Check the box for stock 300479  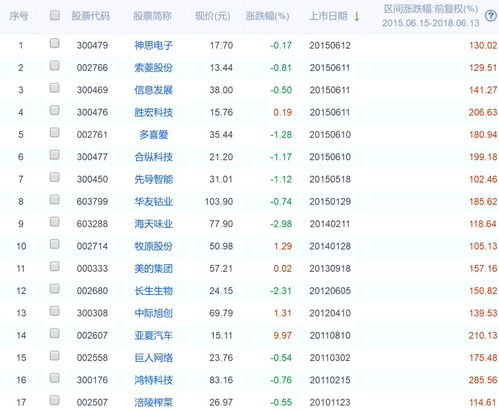click(55, 43)
